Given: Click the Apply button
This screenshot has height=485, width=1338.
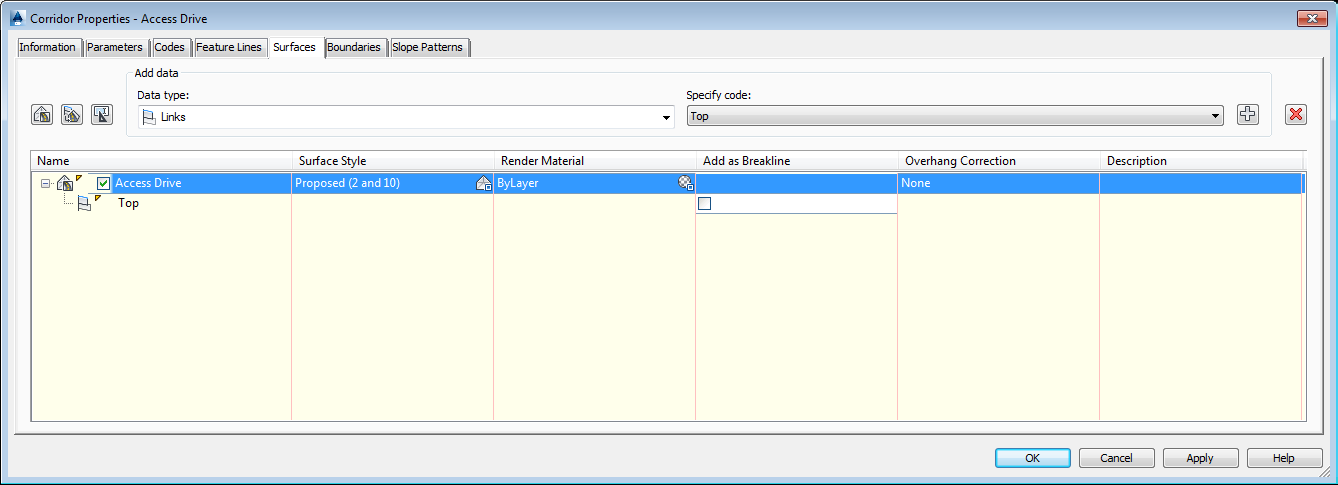Looking at the screenshot, I should point(1200,458).
